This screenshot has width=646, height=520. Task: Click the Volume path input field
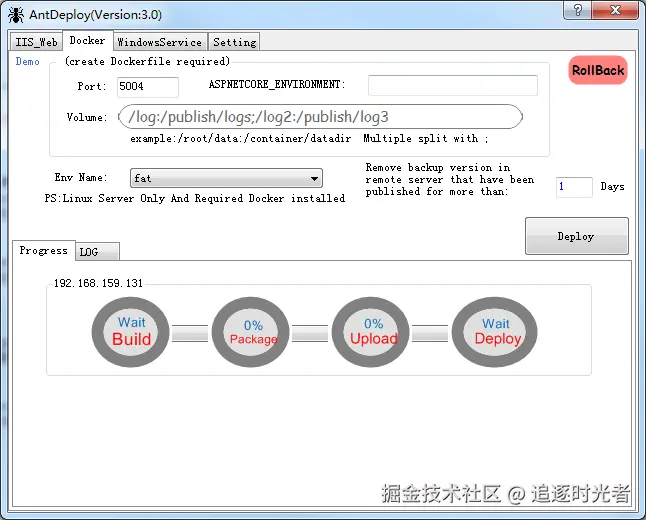[321, 117]
